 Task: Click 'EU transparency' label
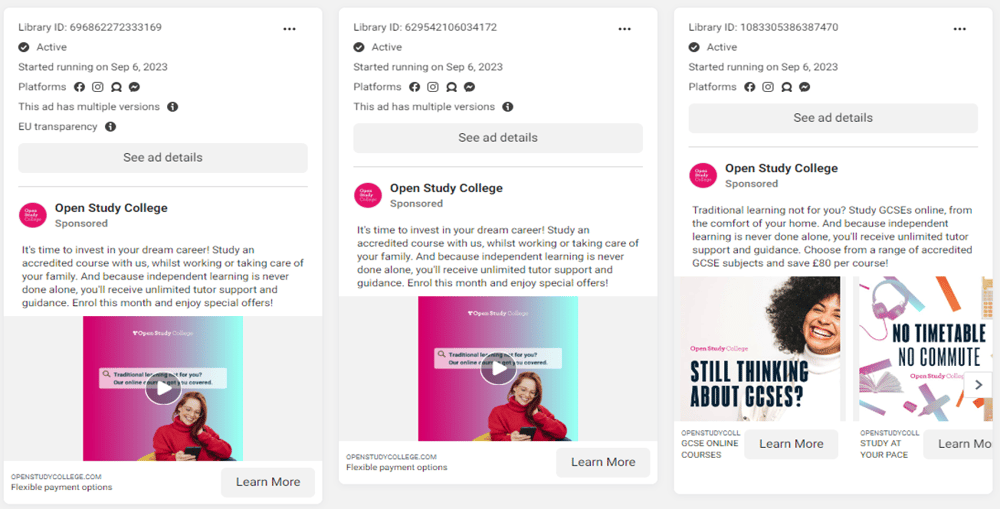pyautogui.click(x=58, y=126)
